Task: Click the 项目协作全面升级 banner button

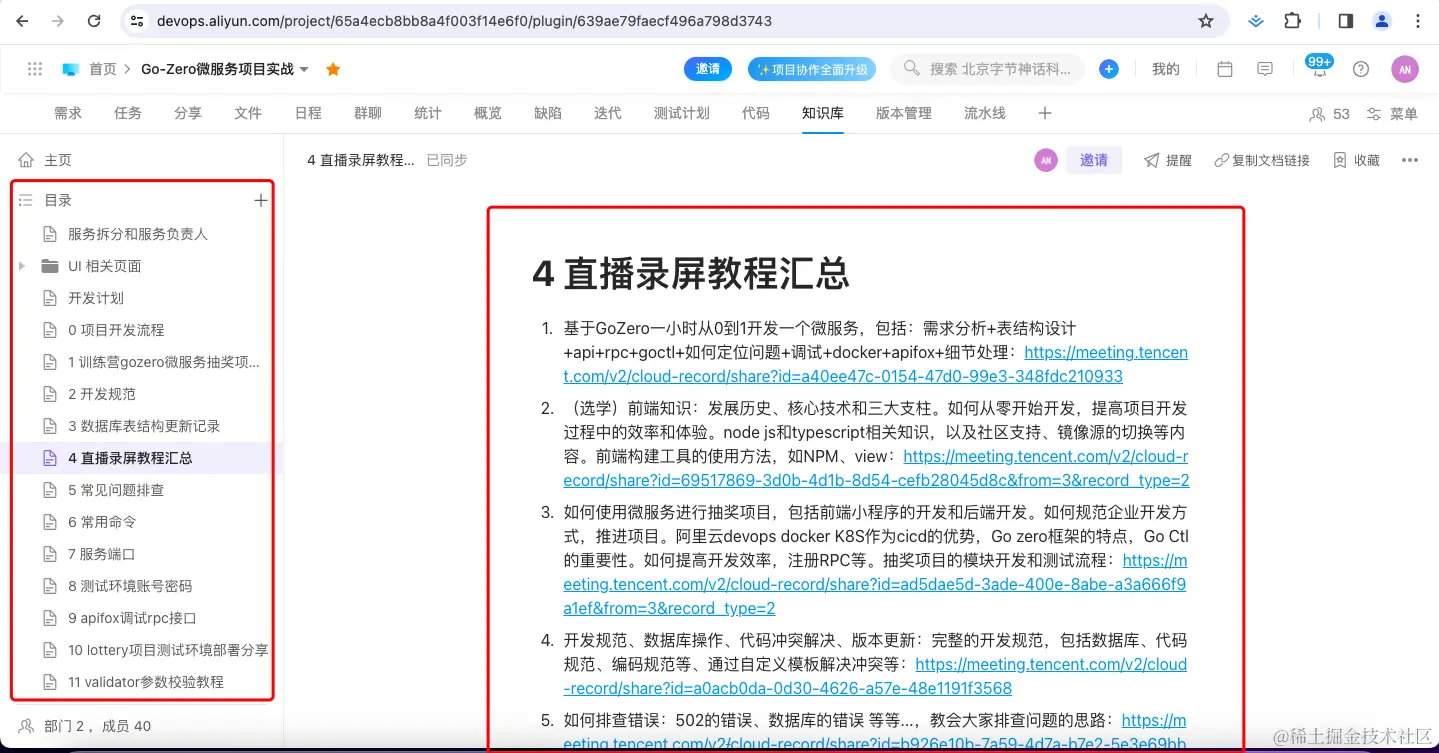Action: [x=812, y=69]
